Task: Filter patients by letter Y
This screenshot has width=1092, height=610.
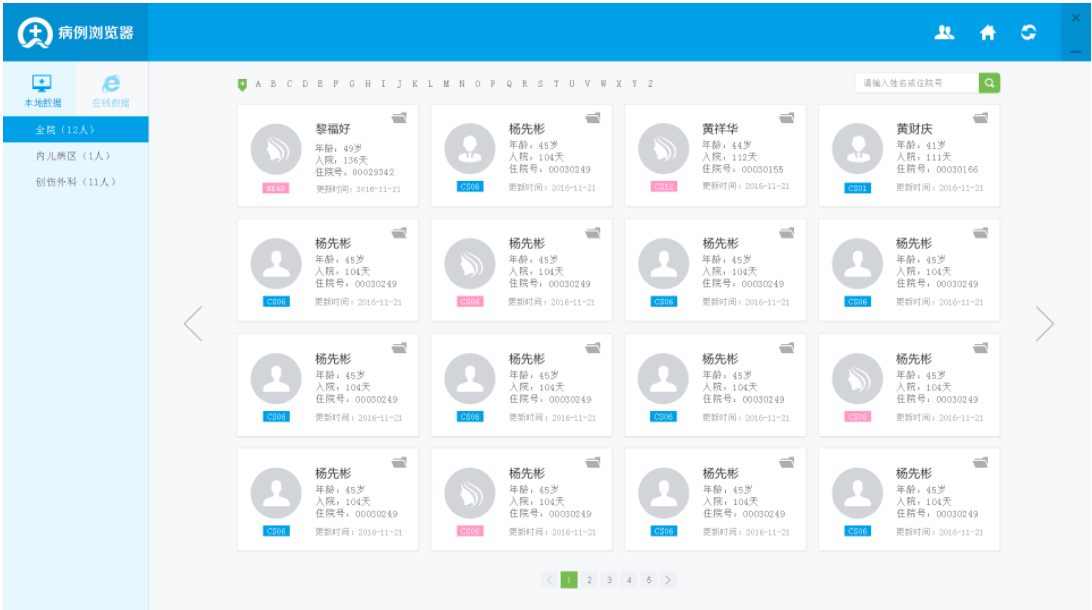Action: [634, 84]
